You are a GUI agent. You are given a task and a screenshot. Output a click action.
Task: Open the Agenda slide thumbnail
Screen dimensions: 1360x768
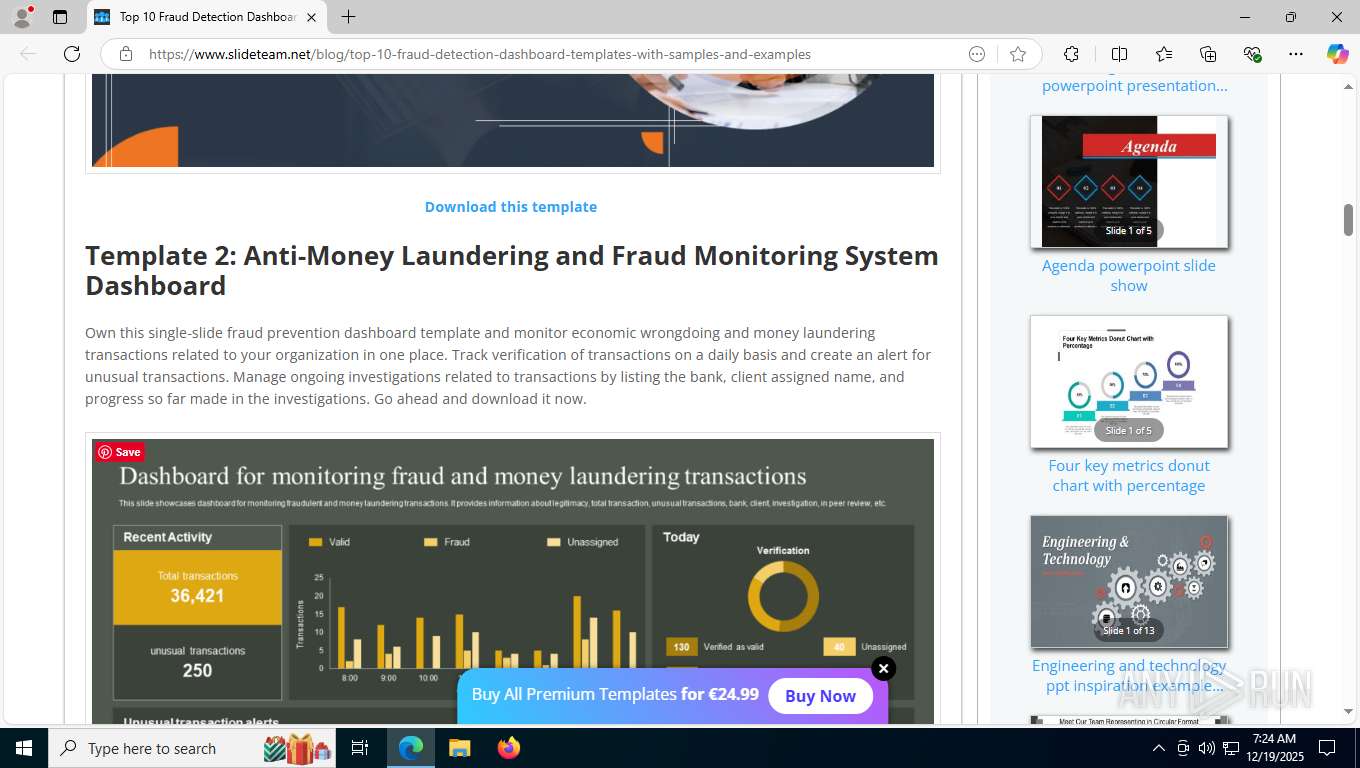pyautogui.click(x=1129, y=182)
